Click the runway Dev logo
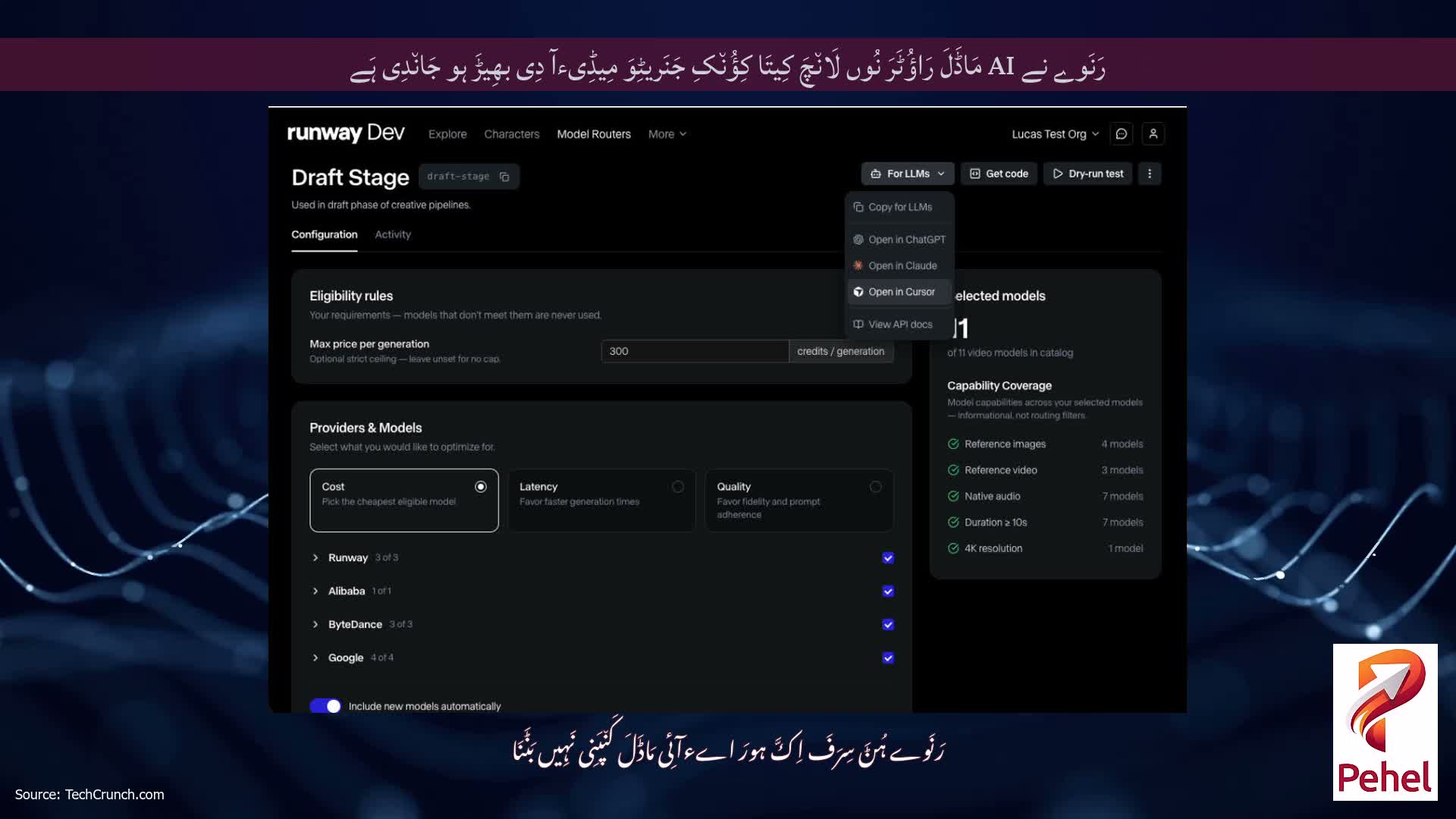This screenshot has height=819, width=1456. coord(346,133)
